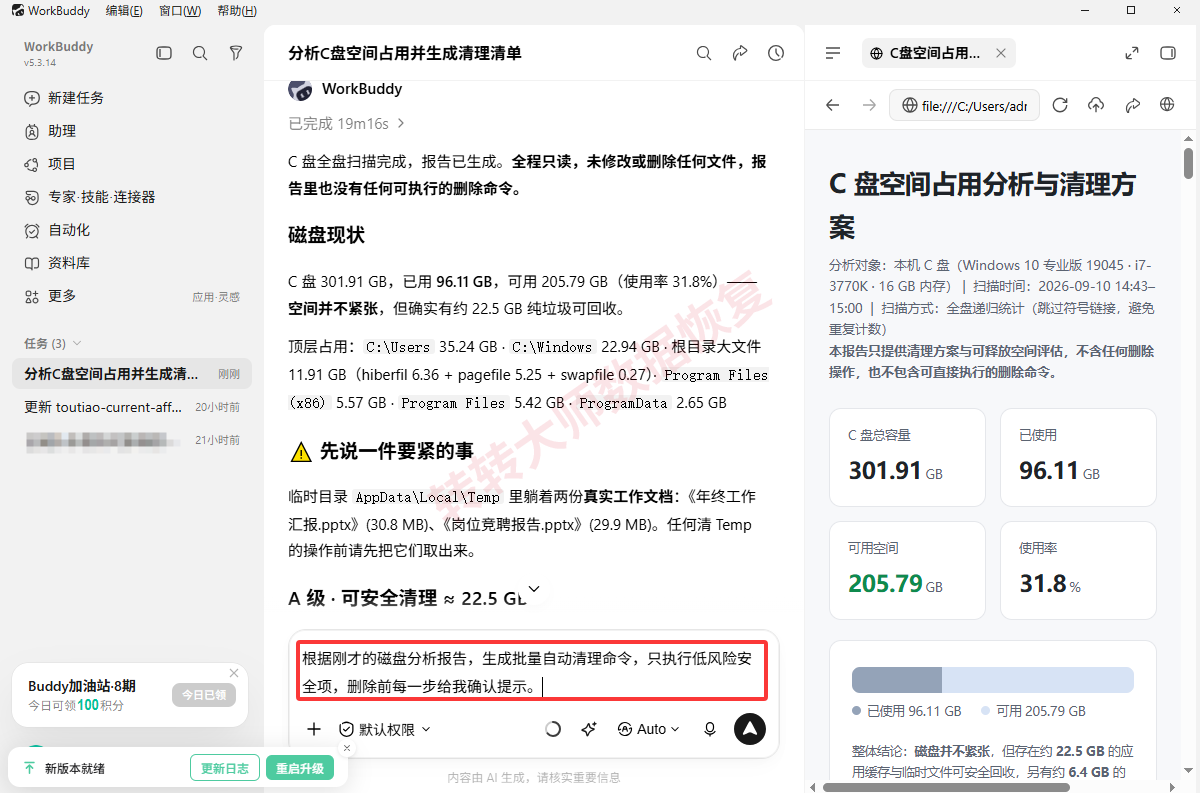Viewport: 1200px width, 793px height.
Task: Open the 默认权限 permission dropdown
Action: (x=385, y=729)
